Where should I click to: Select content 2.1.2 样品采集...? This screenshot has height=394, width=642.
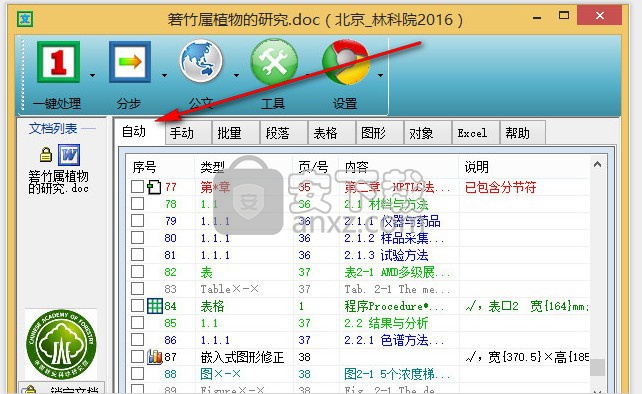pyautogui.click(x=394, y=238)
